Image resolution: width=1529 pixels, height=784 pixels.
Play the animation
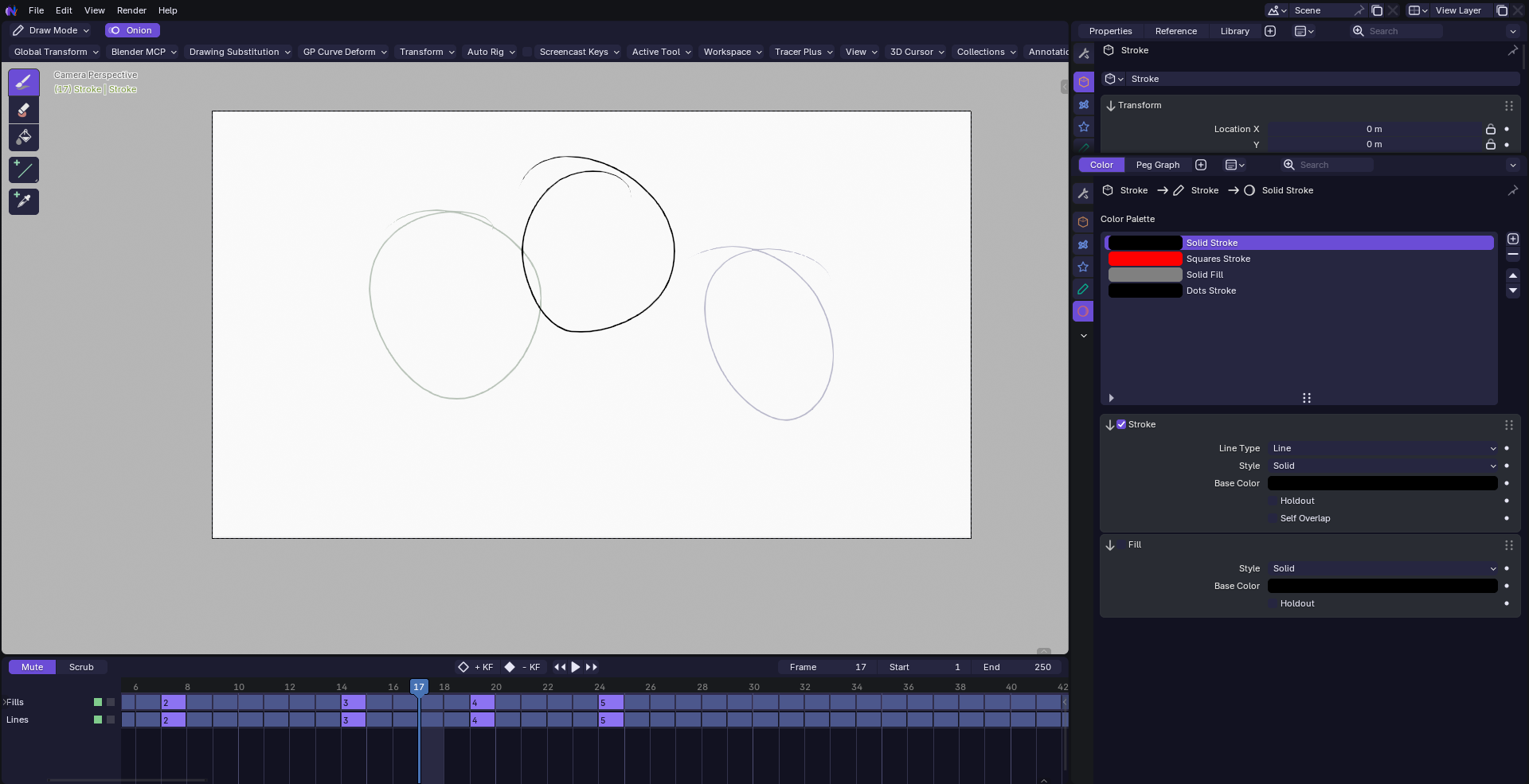(576, 667)
